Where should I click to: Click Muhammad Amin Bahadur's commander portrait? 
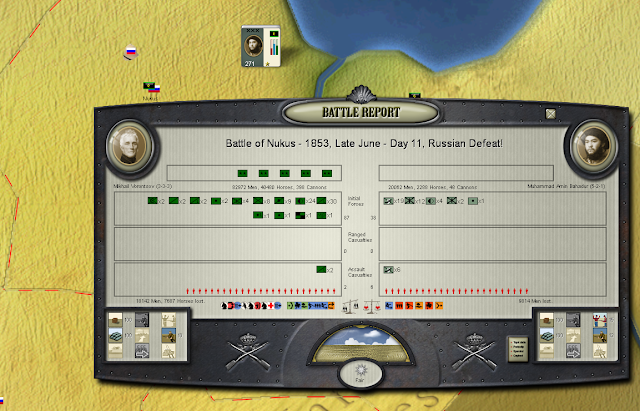[x=594, y=146]
